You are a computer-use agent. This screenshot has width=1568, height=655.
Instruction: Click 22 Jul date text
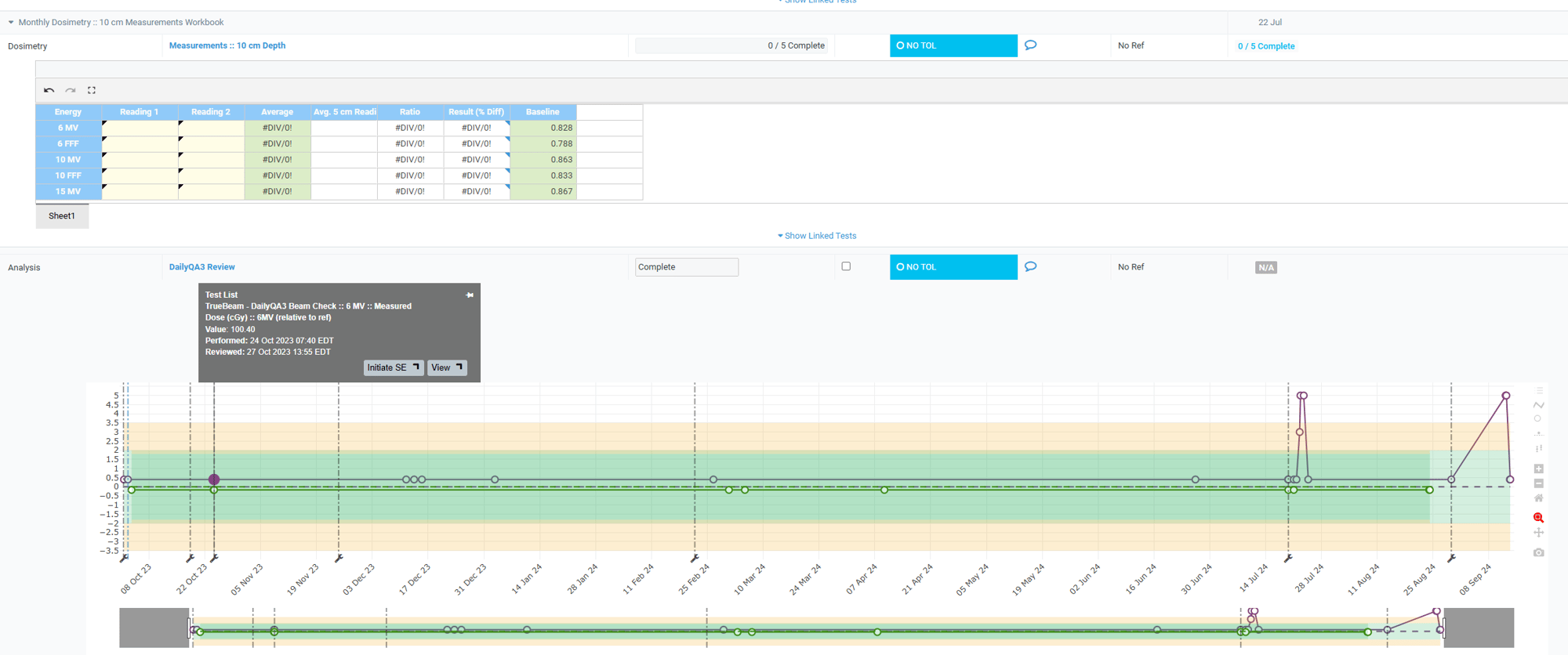pos(1270,23)
